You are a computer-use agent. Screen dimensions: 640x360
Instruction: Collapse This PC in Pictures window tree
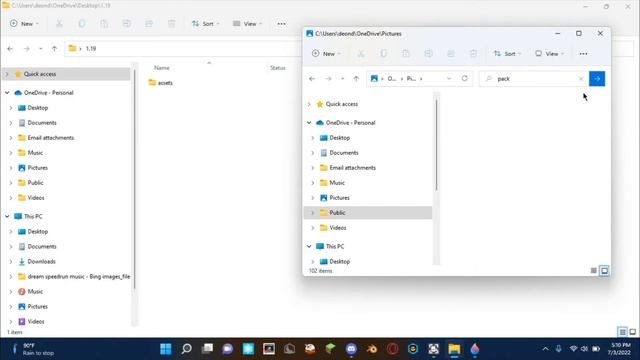[x=309, y=246]
